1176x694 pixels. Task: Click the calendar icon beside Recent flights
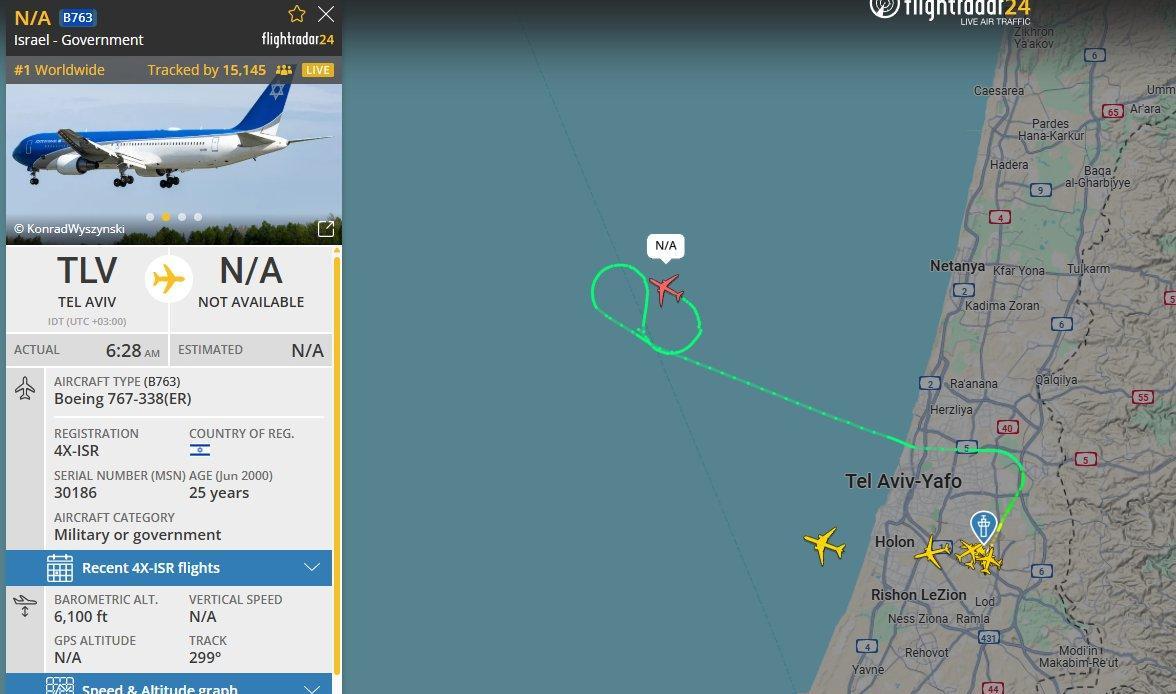click(x=60, y=568)
